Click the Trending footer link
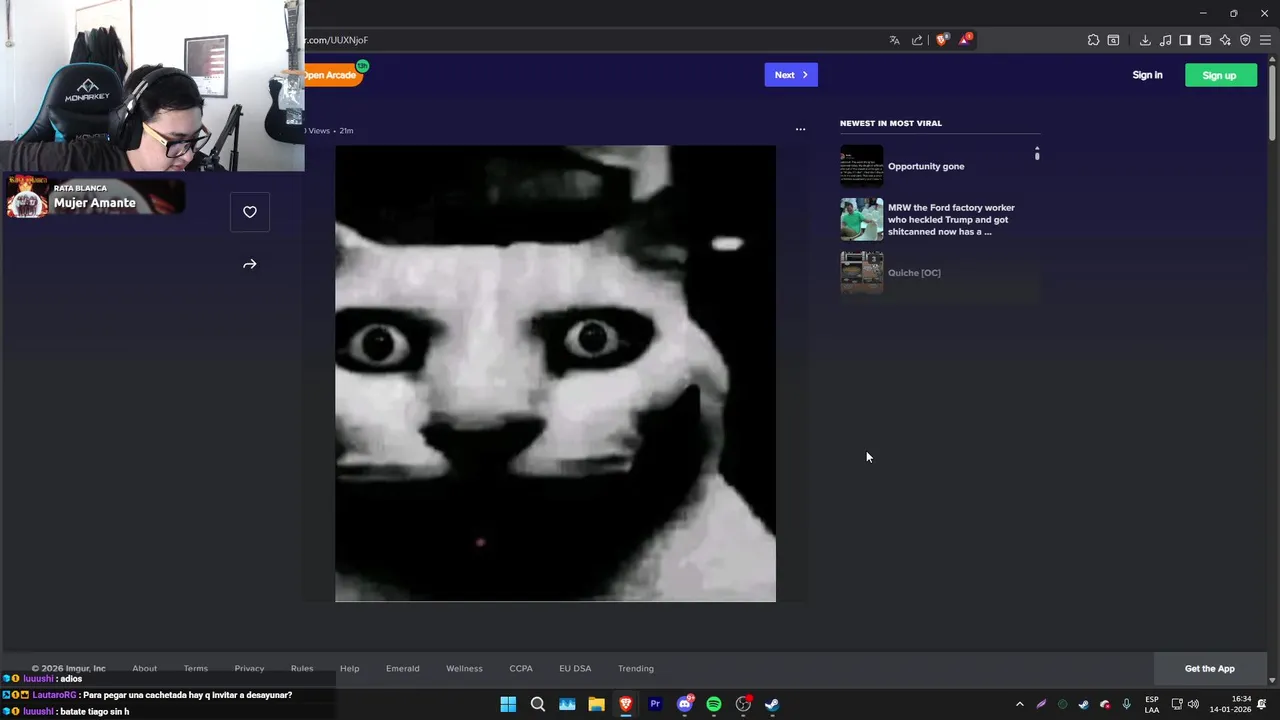 click(636, 668)
